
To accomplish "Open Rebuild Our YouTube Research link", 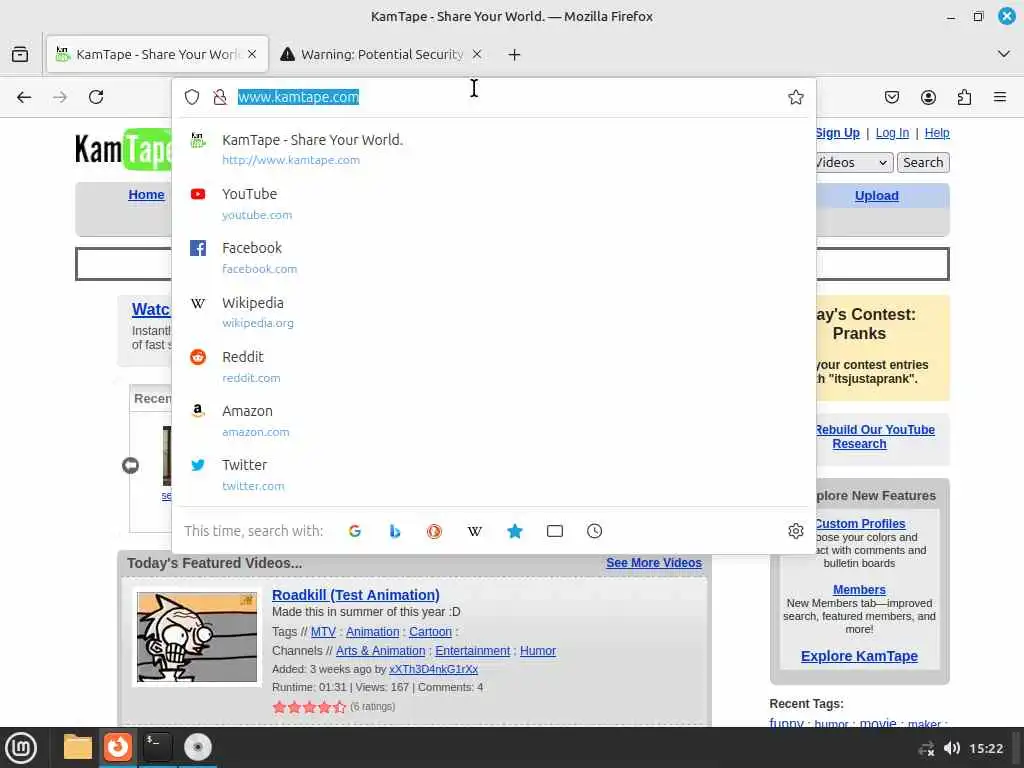I will [874, 437].
